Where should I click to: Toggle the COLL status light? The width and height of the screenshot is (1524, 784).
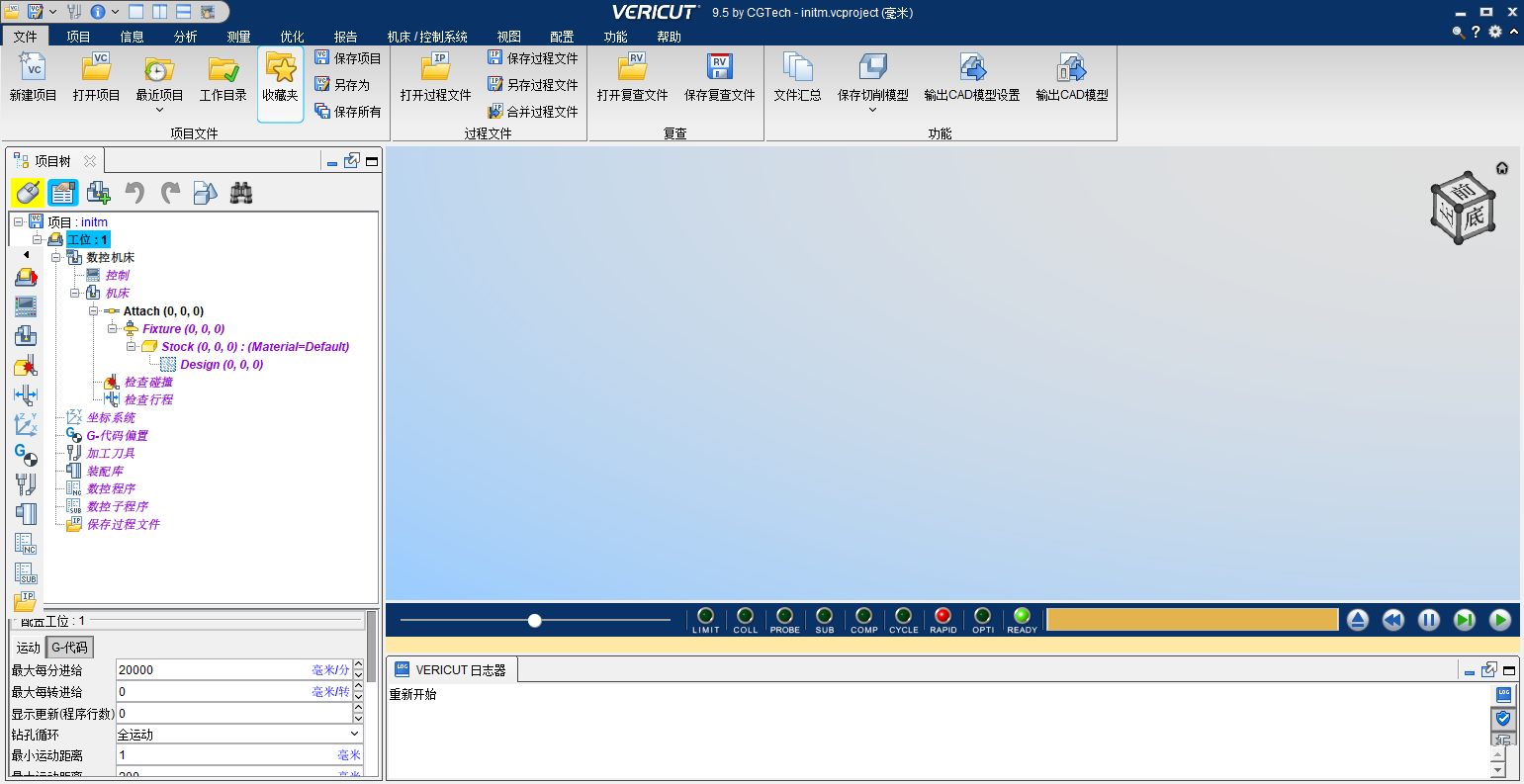click(x=746, y=620)
